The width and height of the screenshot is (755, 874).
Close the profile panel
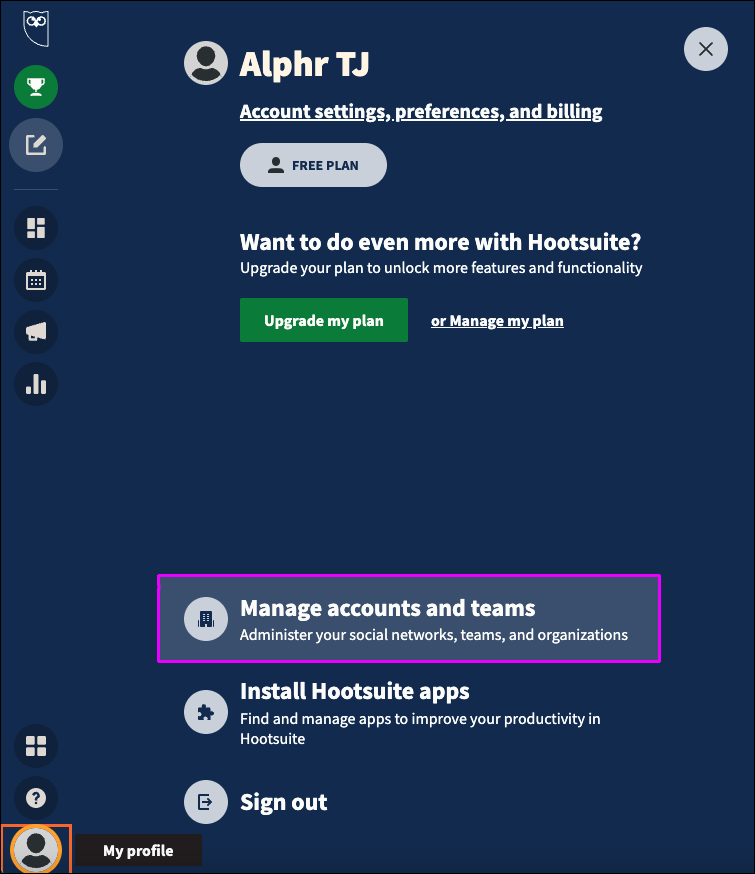pyautogui.click(x=706, y=49)
